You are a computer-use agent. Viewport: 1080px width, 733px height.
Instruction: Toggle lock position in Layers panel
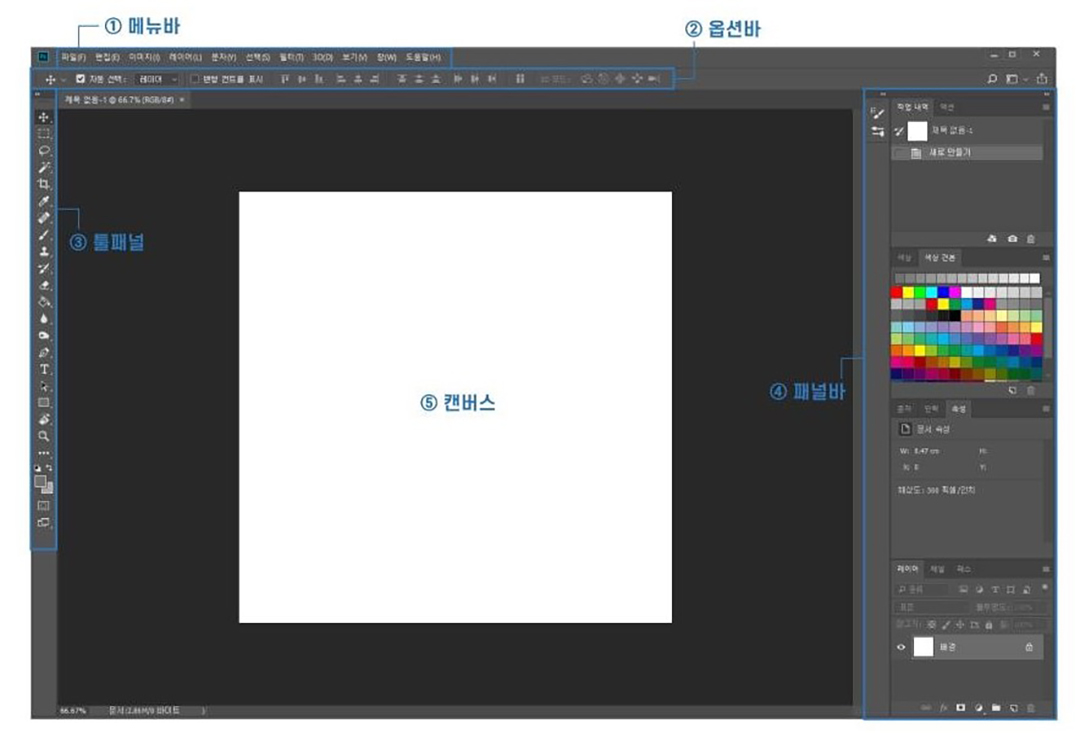[x=960, y=625]
